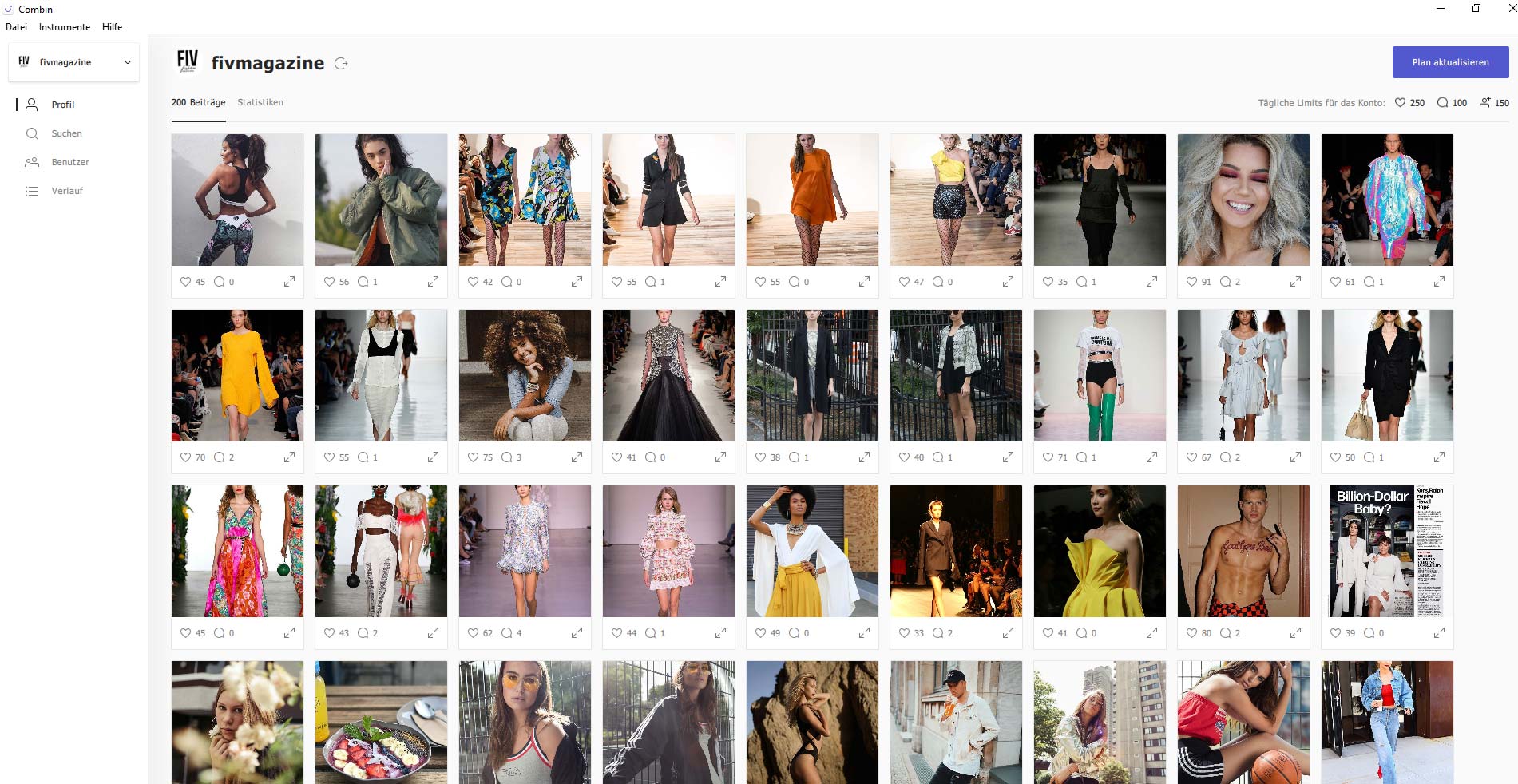Open Suchen via the magnifier icon
Viewport: 1518px width, 784px height.
click(32, 133)
